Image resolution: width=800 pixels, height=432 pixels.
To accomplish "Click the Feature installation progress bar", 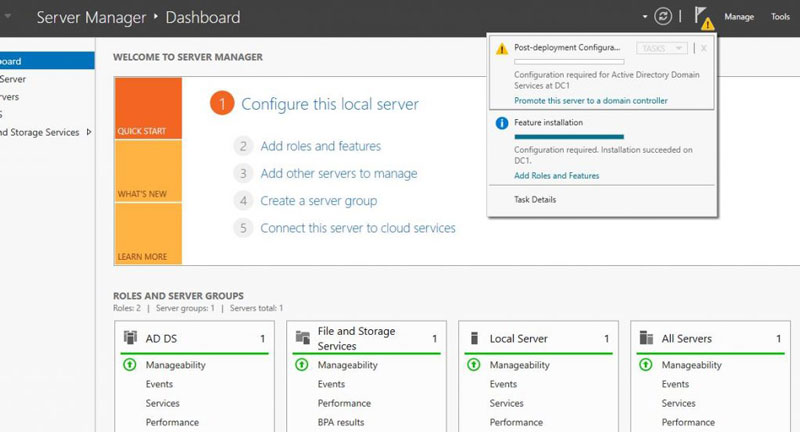I will point(569,137).
